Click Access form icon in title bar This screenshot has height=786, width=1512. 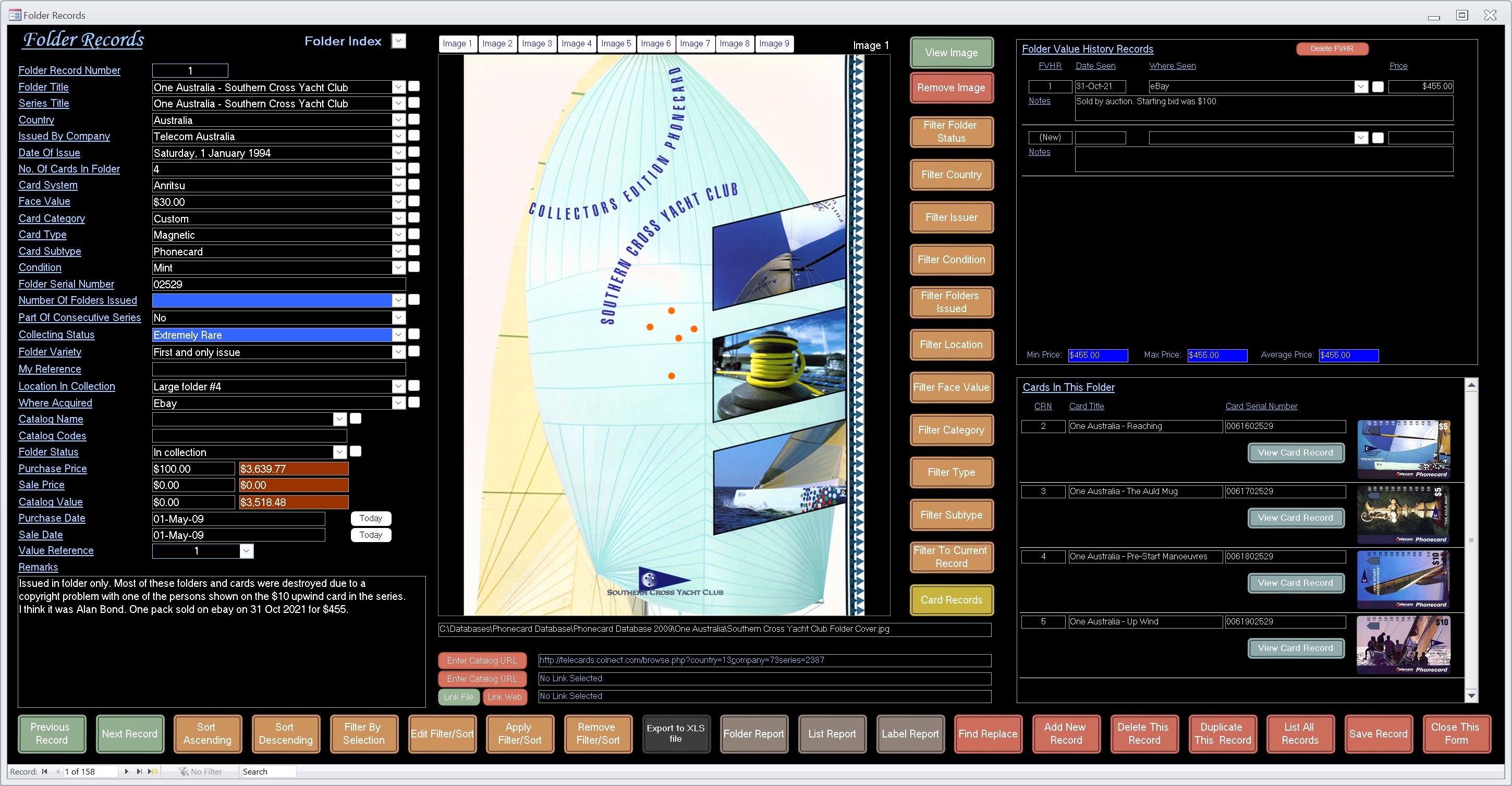click(x=15, y=15)
